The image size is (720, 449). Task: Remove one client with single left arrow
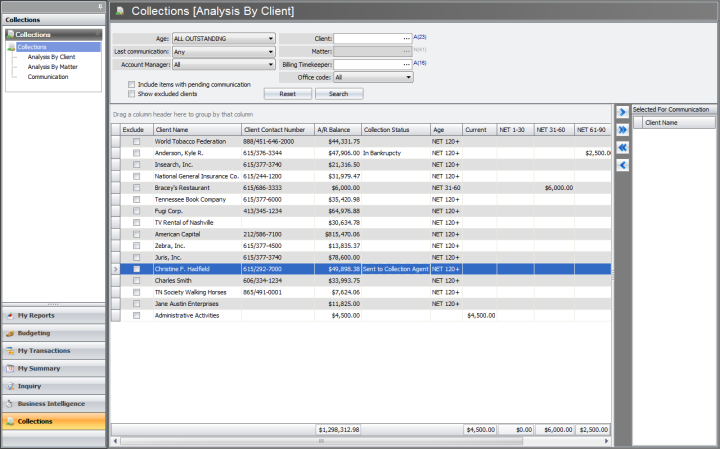[x=622, y=164]
